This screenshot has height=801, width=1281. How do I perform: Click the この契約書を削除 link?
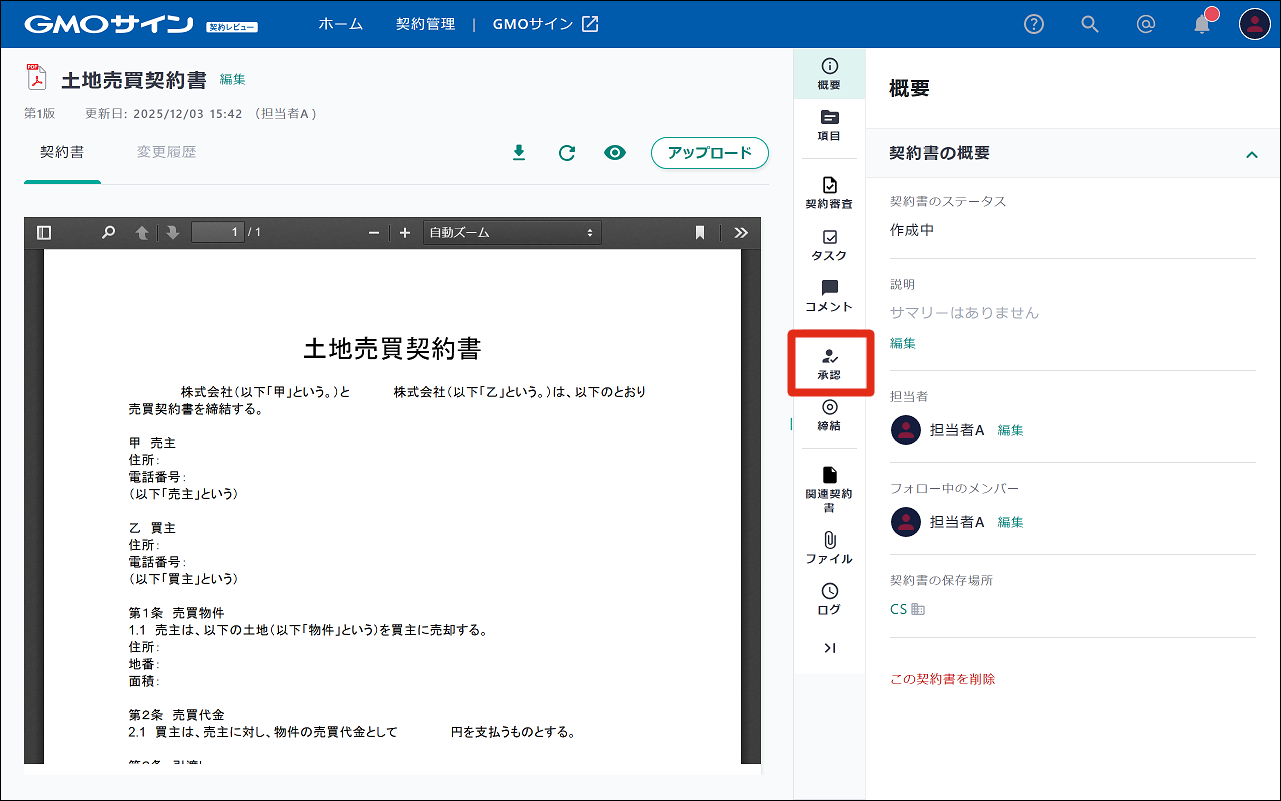point(942,679)
